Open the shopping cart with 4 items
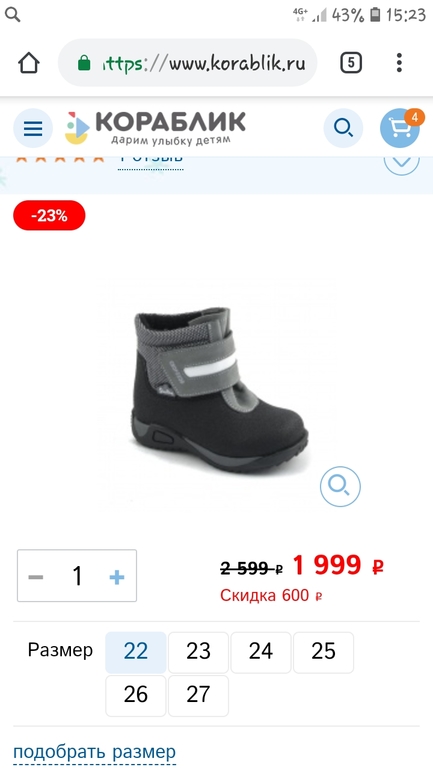Screen dimensions: 433x770 click(x=400, y=128)
